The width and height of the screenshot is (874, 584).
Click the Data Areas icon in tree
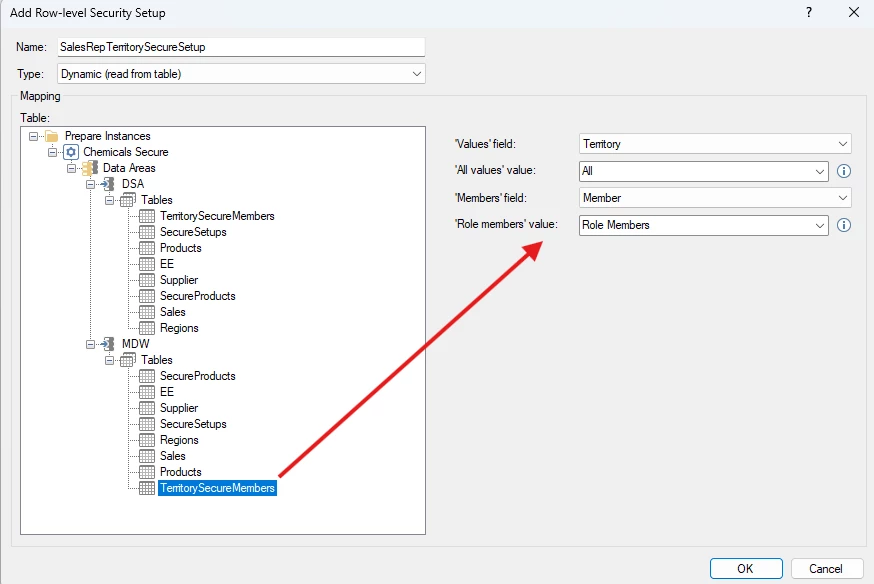[x=90, y=168]
